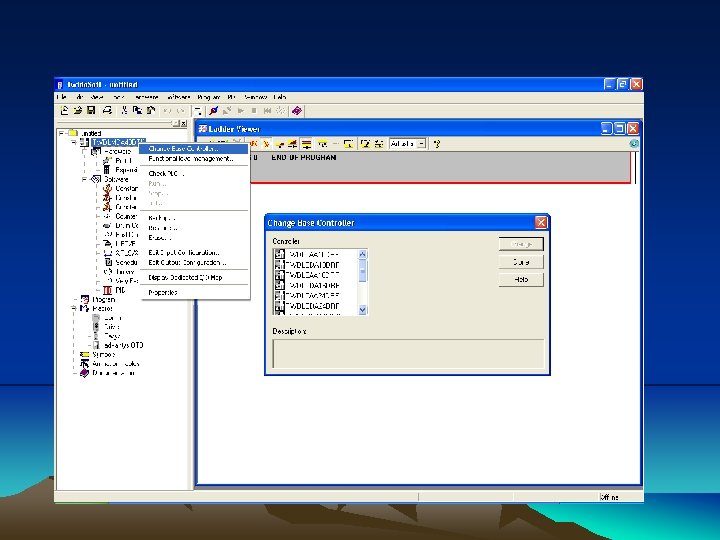The height and width of the screenshot is (540, 720).
Task: Click the Documentation purple book tree icon
Action: pos(84,373)
